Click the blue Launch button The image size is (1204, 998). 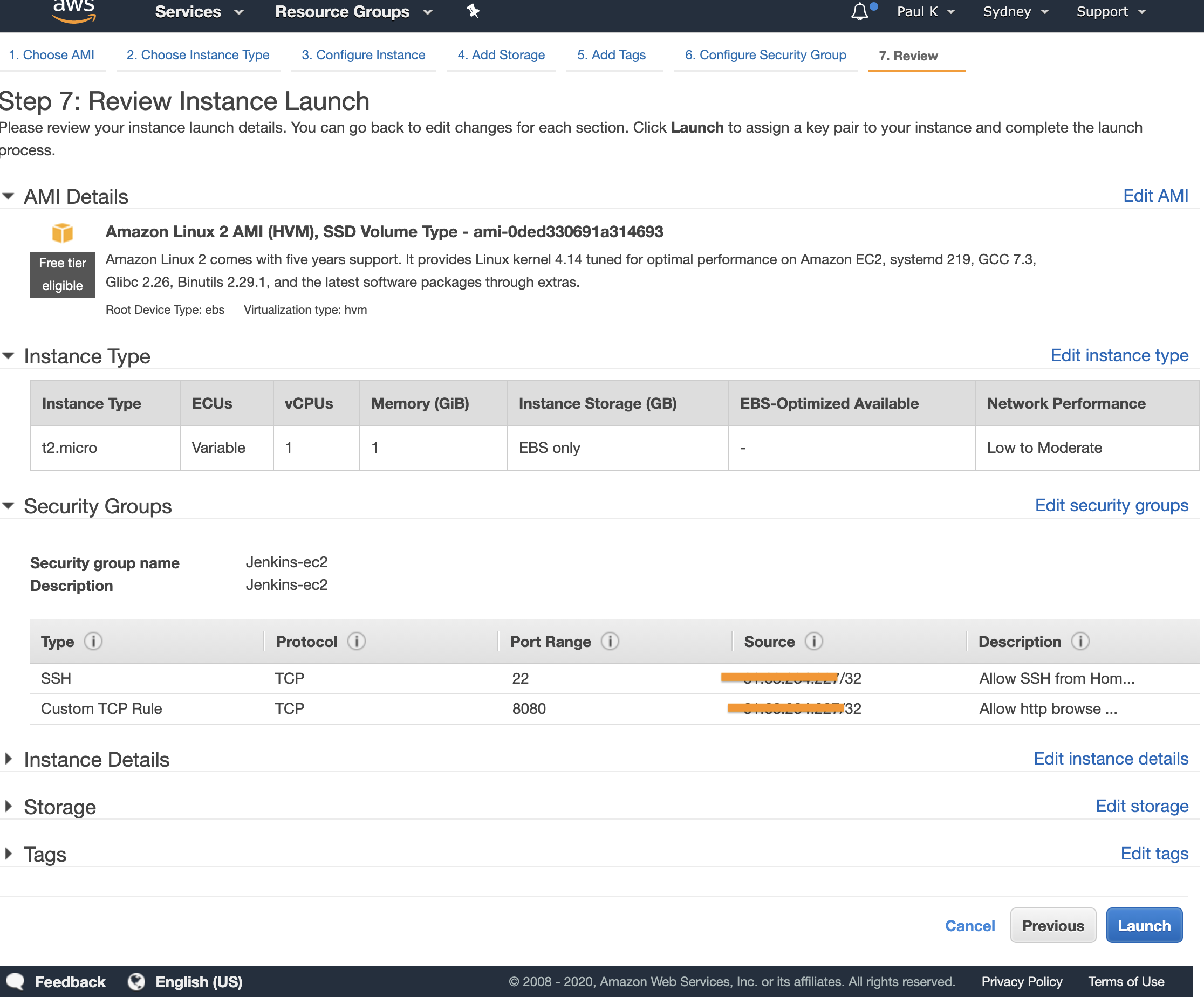[x=1144, y=926]
